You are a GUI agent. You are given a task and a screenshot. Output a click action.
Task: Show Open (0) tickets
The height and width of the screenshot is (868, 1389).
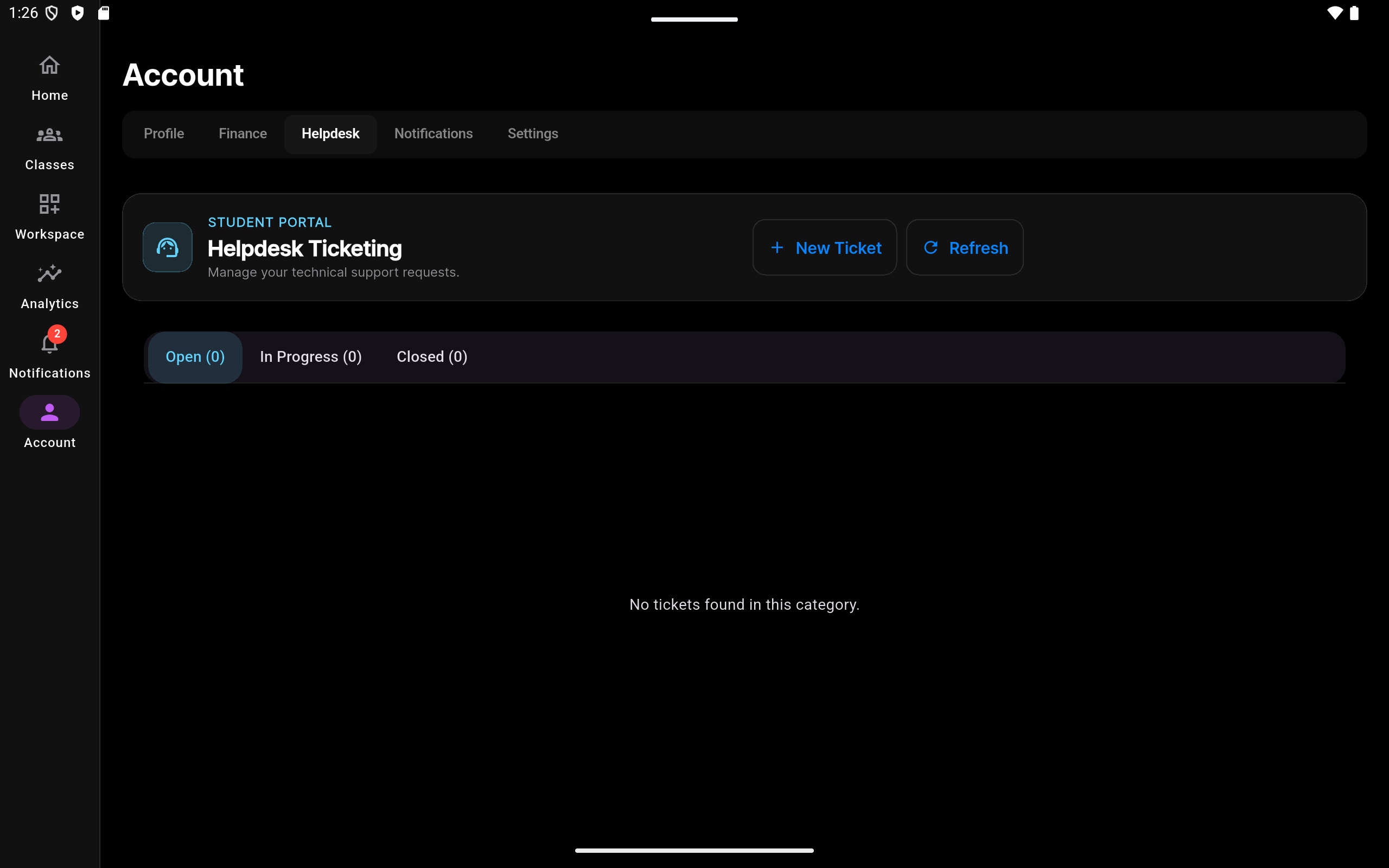(195, 357)
